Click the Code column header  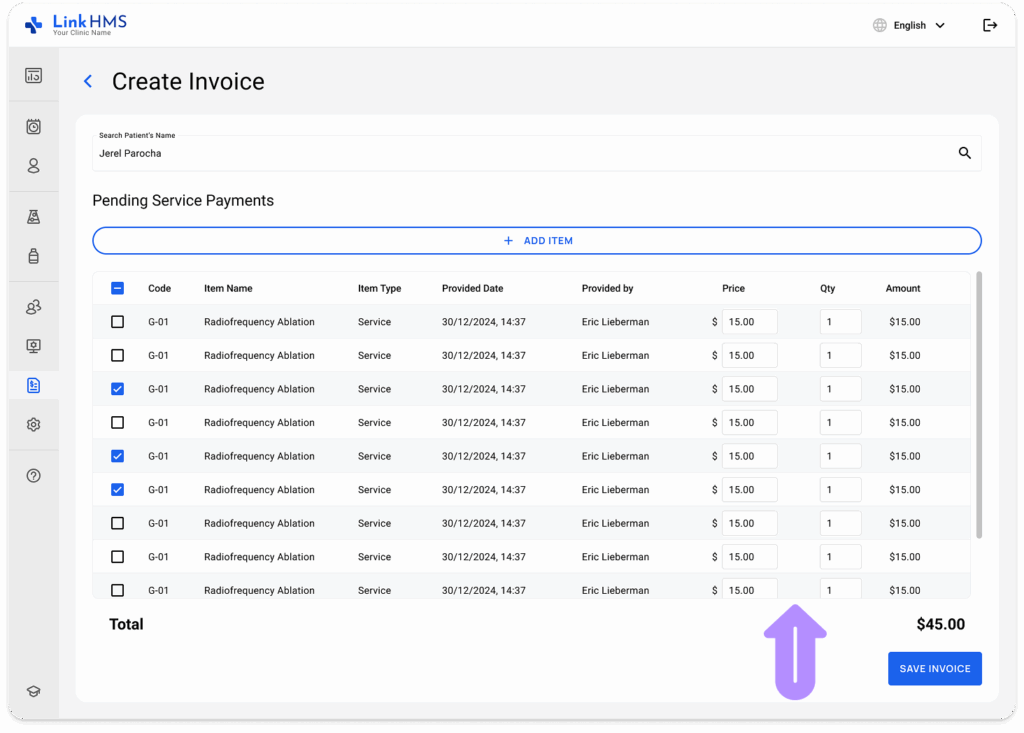[159, 288]
